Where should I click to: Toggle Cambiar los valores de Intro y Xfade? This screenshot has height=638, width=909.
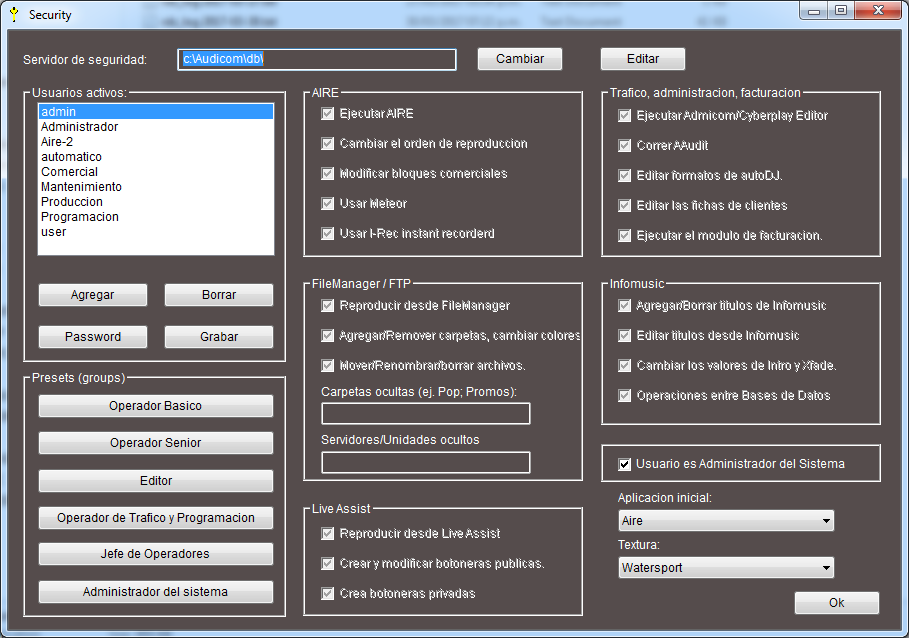click(624, 366)
